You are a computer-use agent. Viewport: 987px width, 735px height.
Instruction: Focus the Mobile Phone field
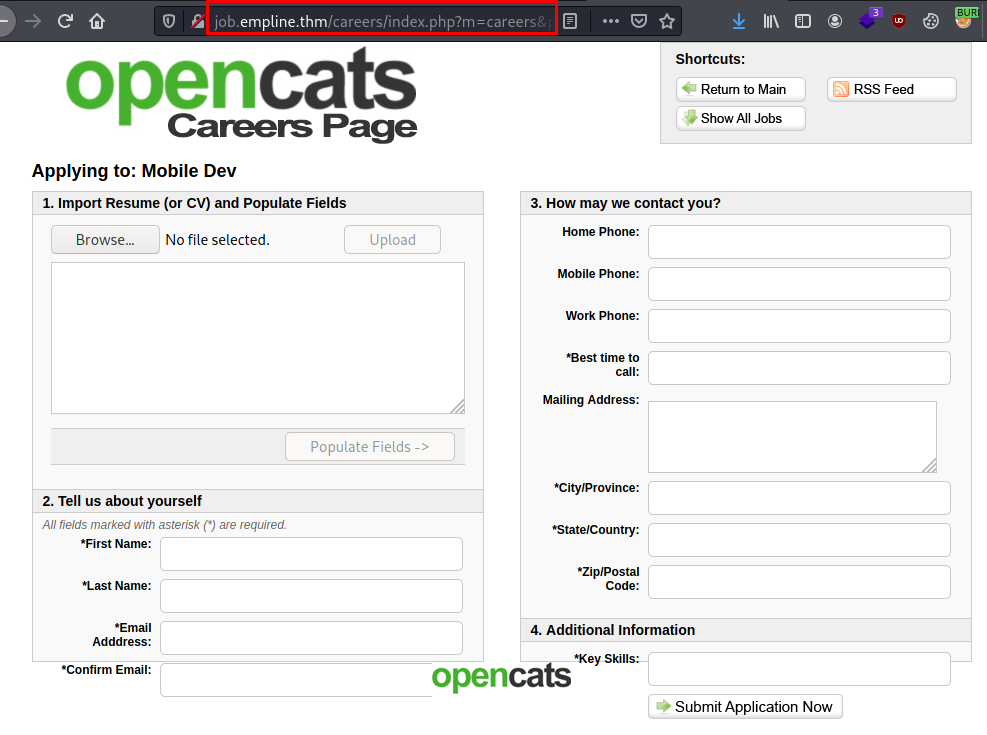pyautogui.click(x=799, y=284)
